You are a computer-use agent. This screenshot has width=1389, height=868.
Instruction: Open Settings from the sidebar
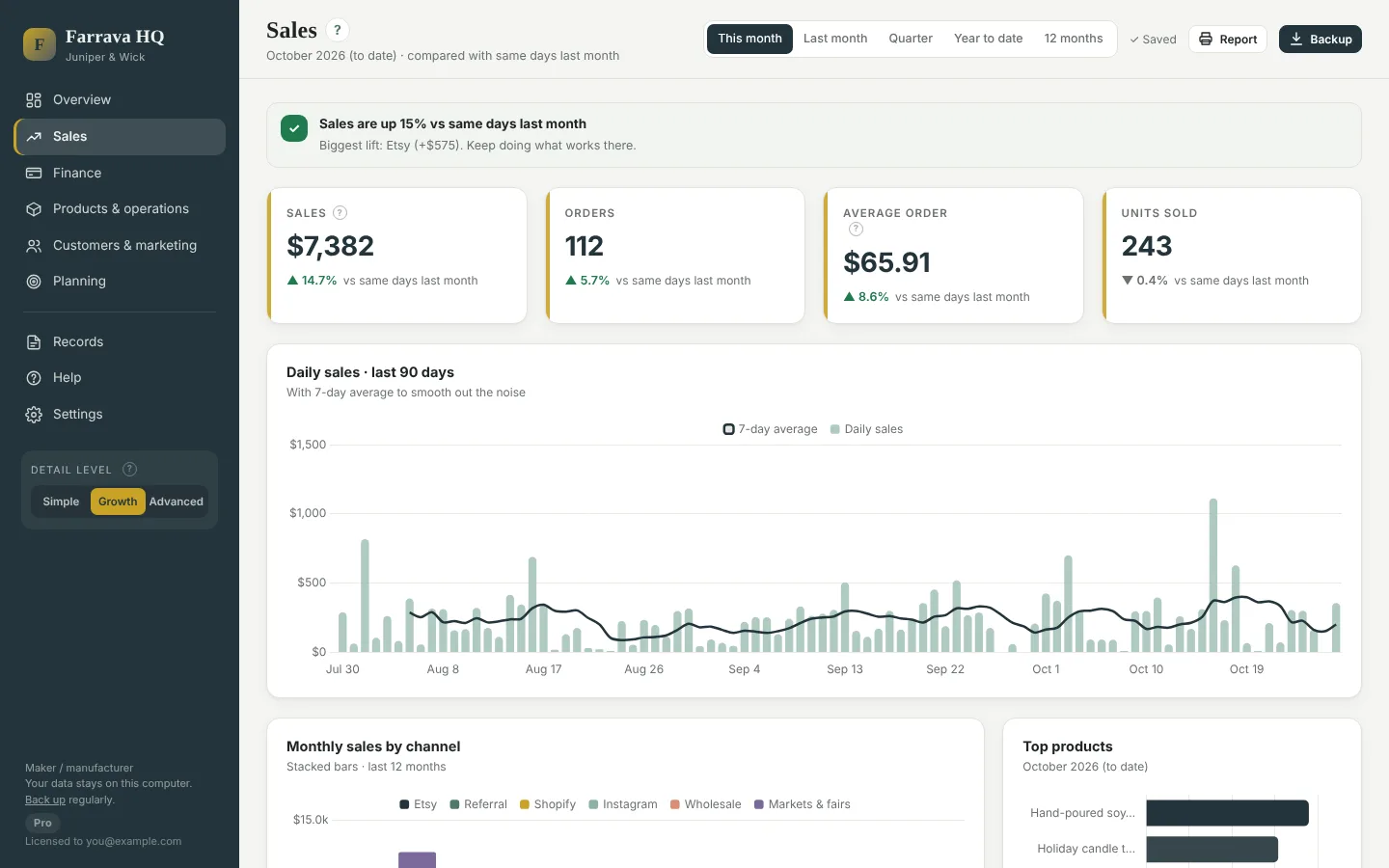pos(120,415)
